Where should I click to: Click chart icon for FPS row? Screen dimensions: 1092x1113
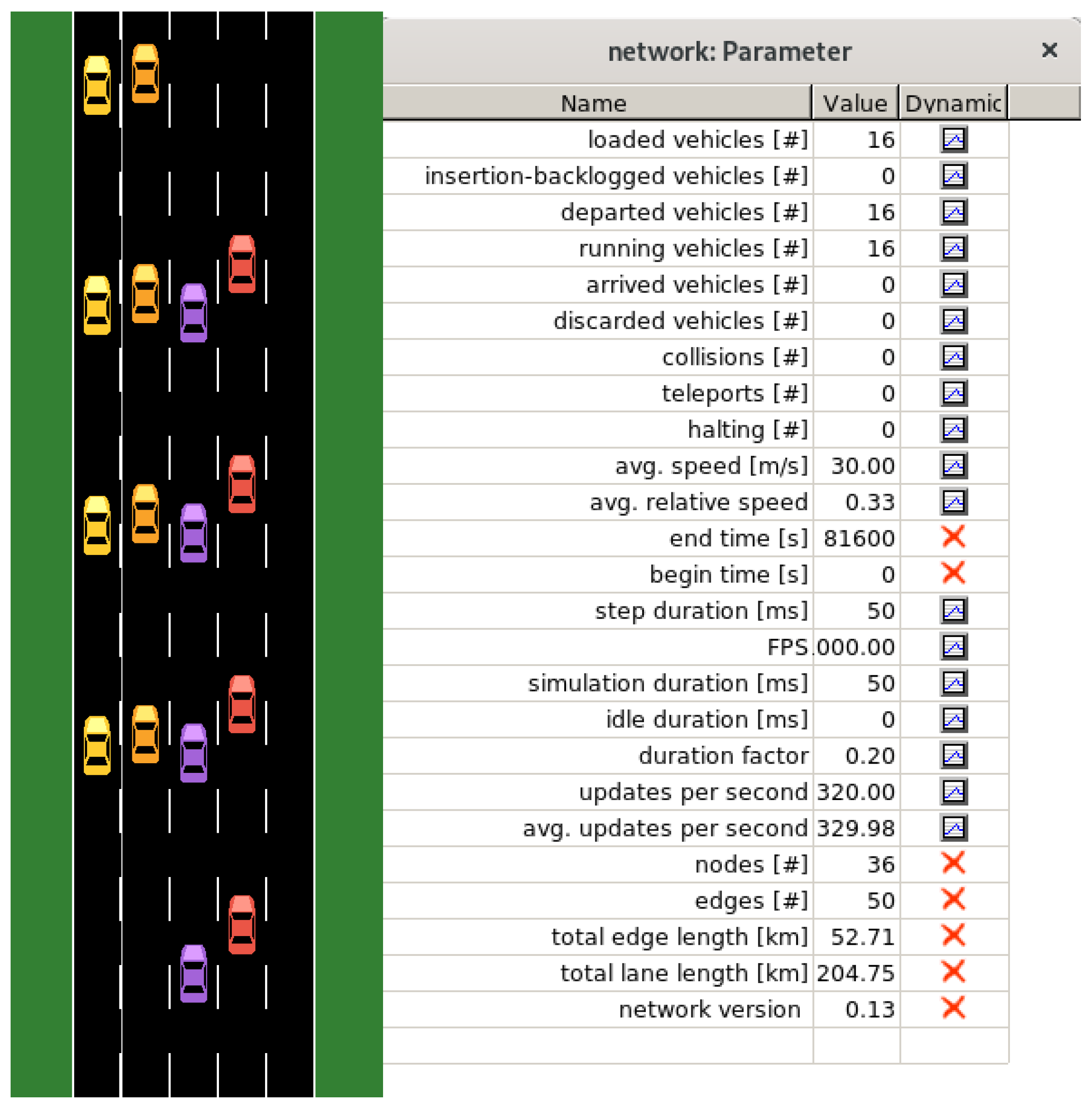click(953, 647)
